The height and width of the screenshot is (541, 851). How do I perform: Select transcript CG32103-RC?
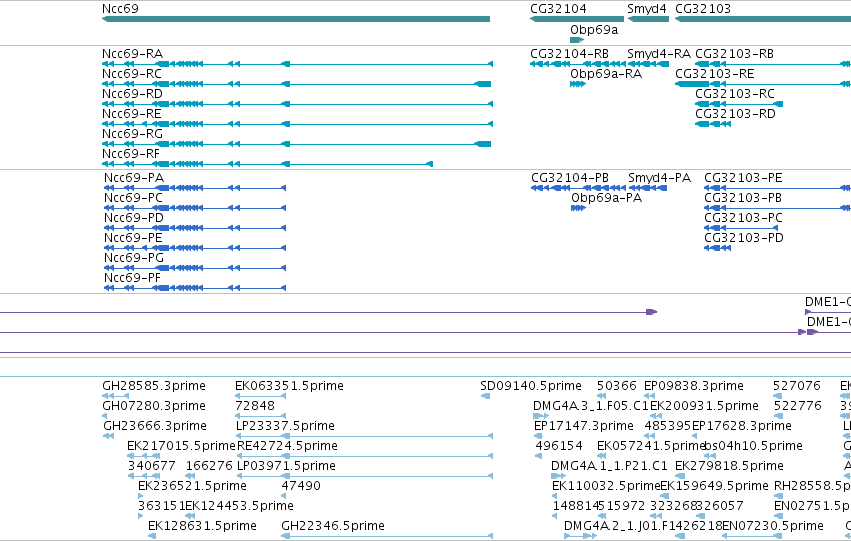point(739,104)
